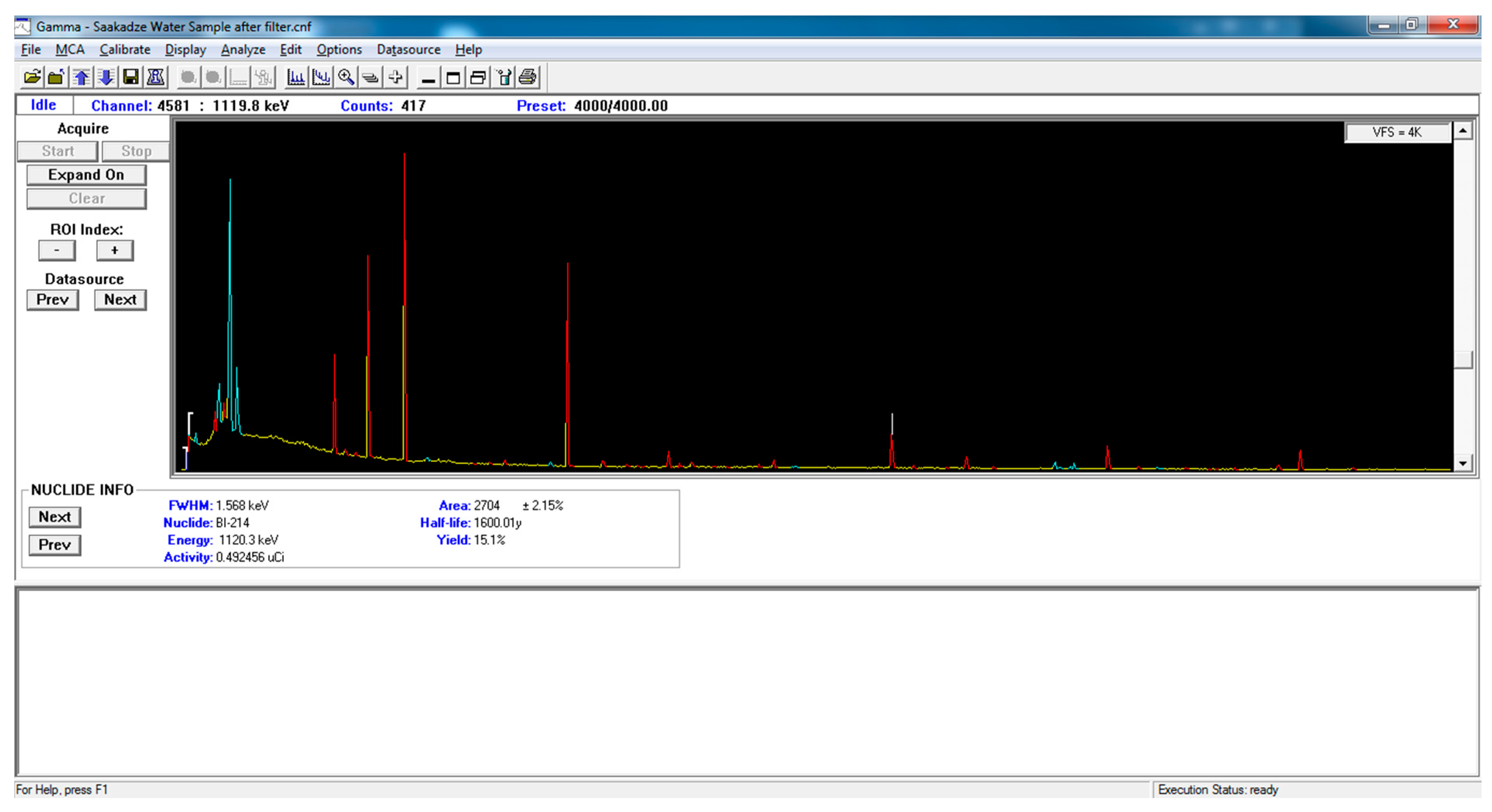This screenshot has width=1492, height=812.
Task: Decrease ROI Index with minus button
Action: [57, 251]
